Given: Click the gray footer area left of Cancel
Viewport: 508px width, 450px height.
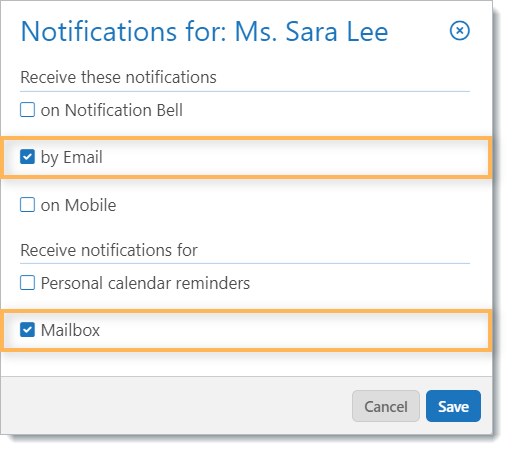Looking at the screenshot, I should click(x=173, y=406).
